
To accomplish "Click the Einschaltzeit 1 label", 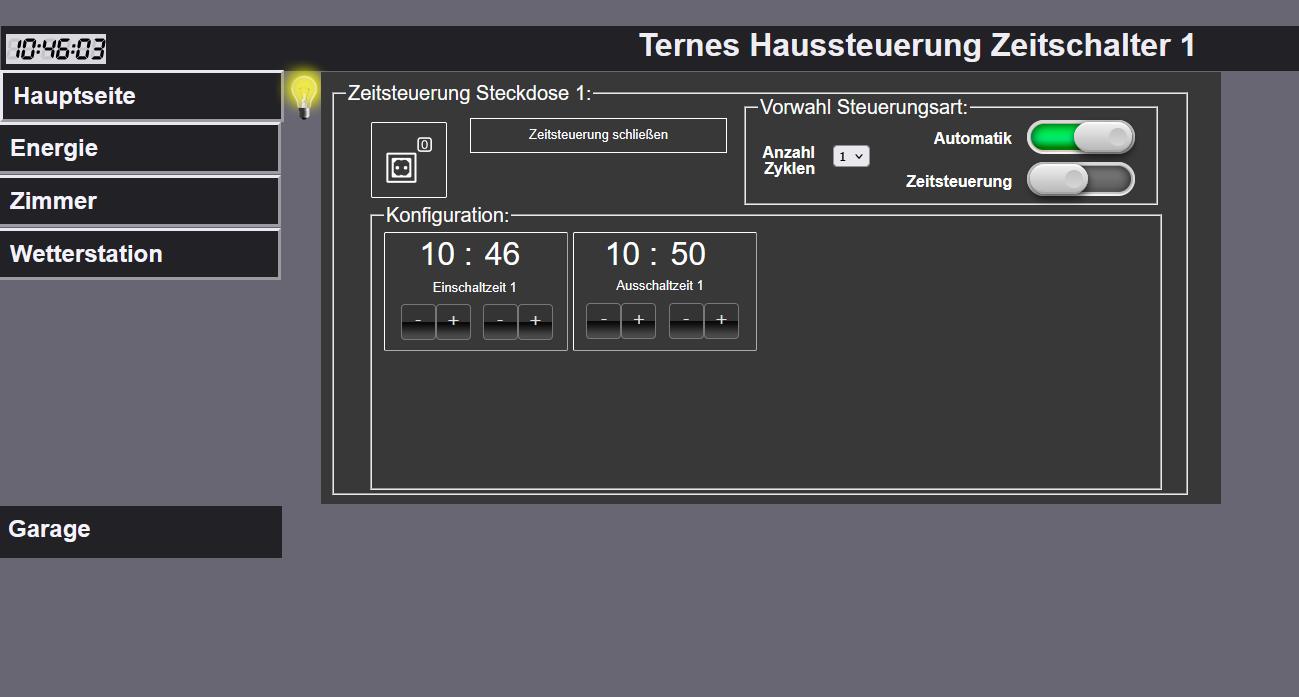I will (x=474, y=287).
